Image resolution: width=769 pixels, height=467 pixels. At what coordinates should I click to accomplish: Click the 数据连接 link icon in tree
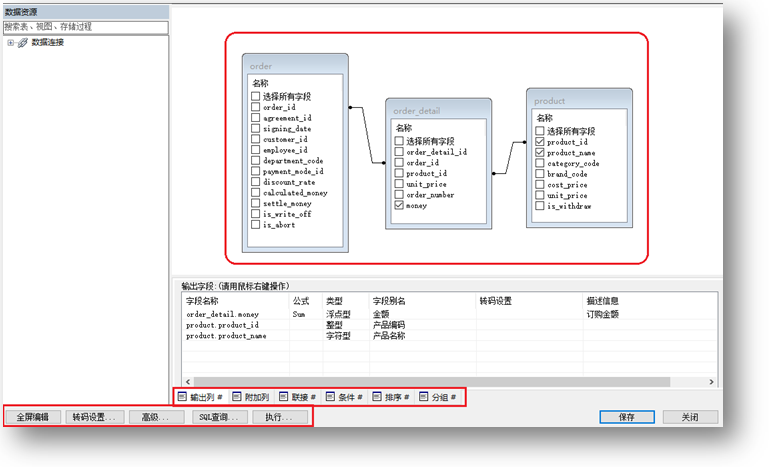click(x=23, y=43)
